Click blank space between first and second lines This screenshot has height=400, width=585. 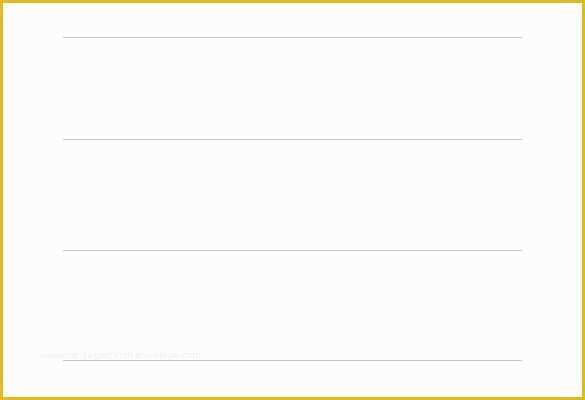tap(292, 88)
